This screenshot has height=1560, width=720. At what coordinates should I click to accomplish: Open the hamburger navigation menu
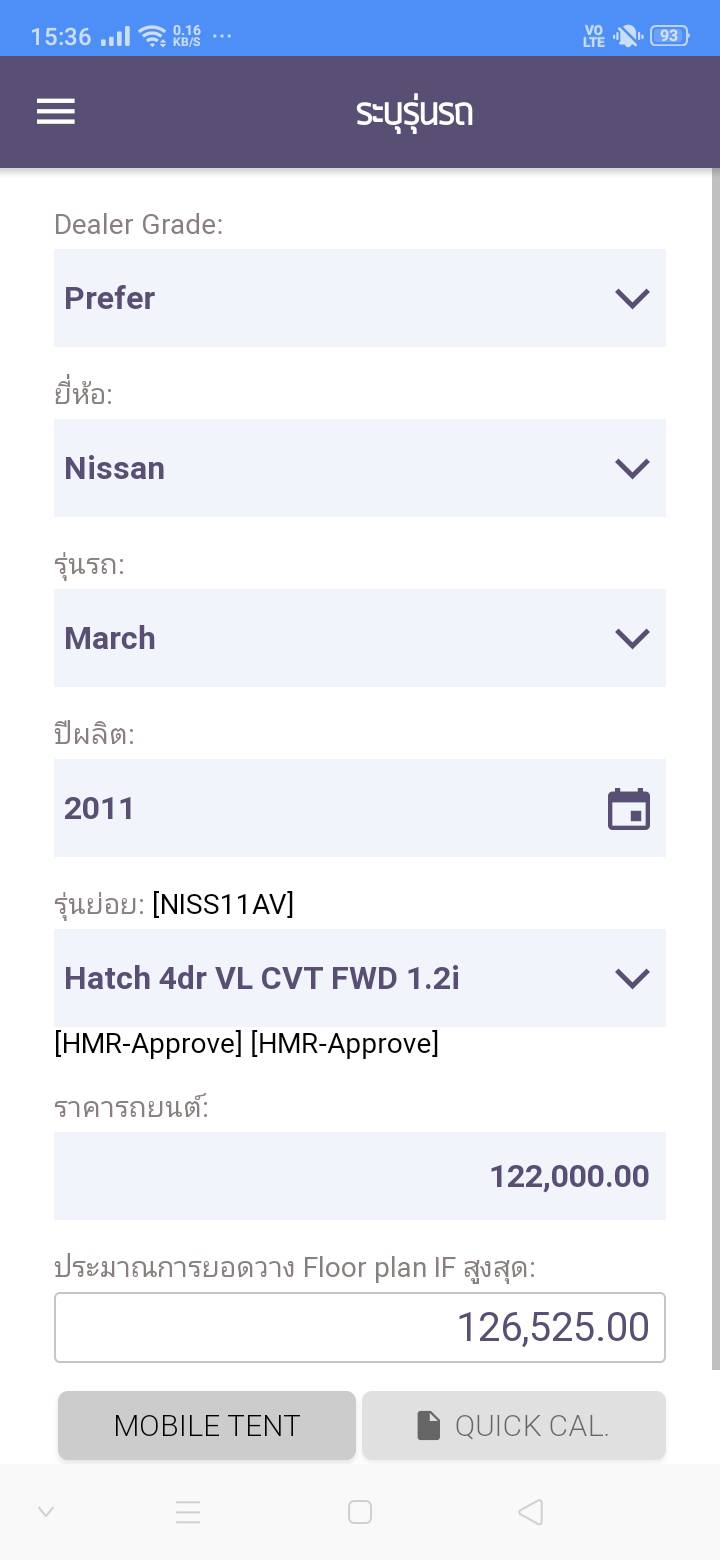(x=56, y=112)
